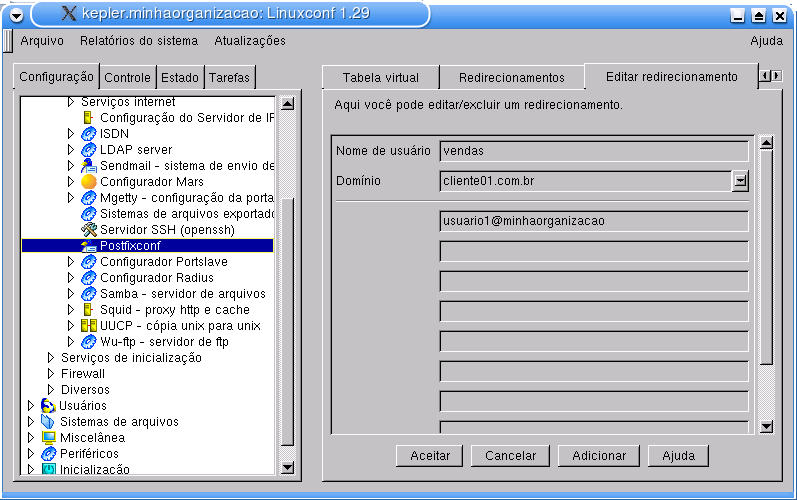The height and width of the screenshot is (500, 797).
Task: Click the form scrollbar up arrow
Action: [767, 143]
